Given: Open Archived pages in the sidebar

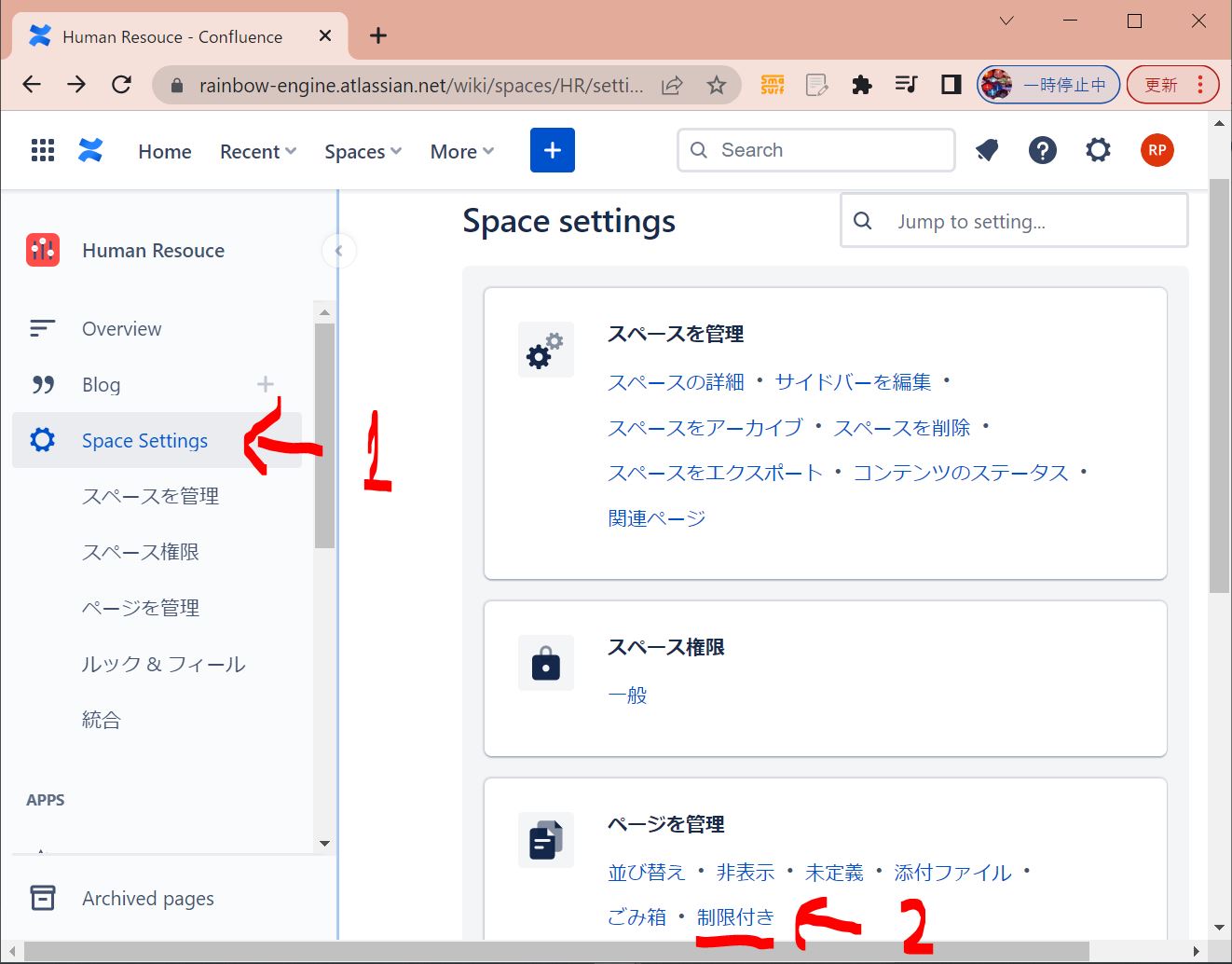Looking at the screenshot, I should [147, 899].
